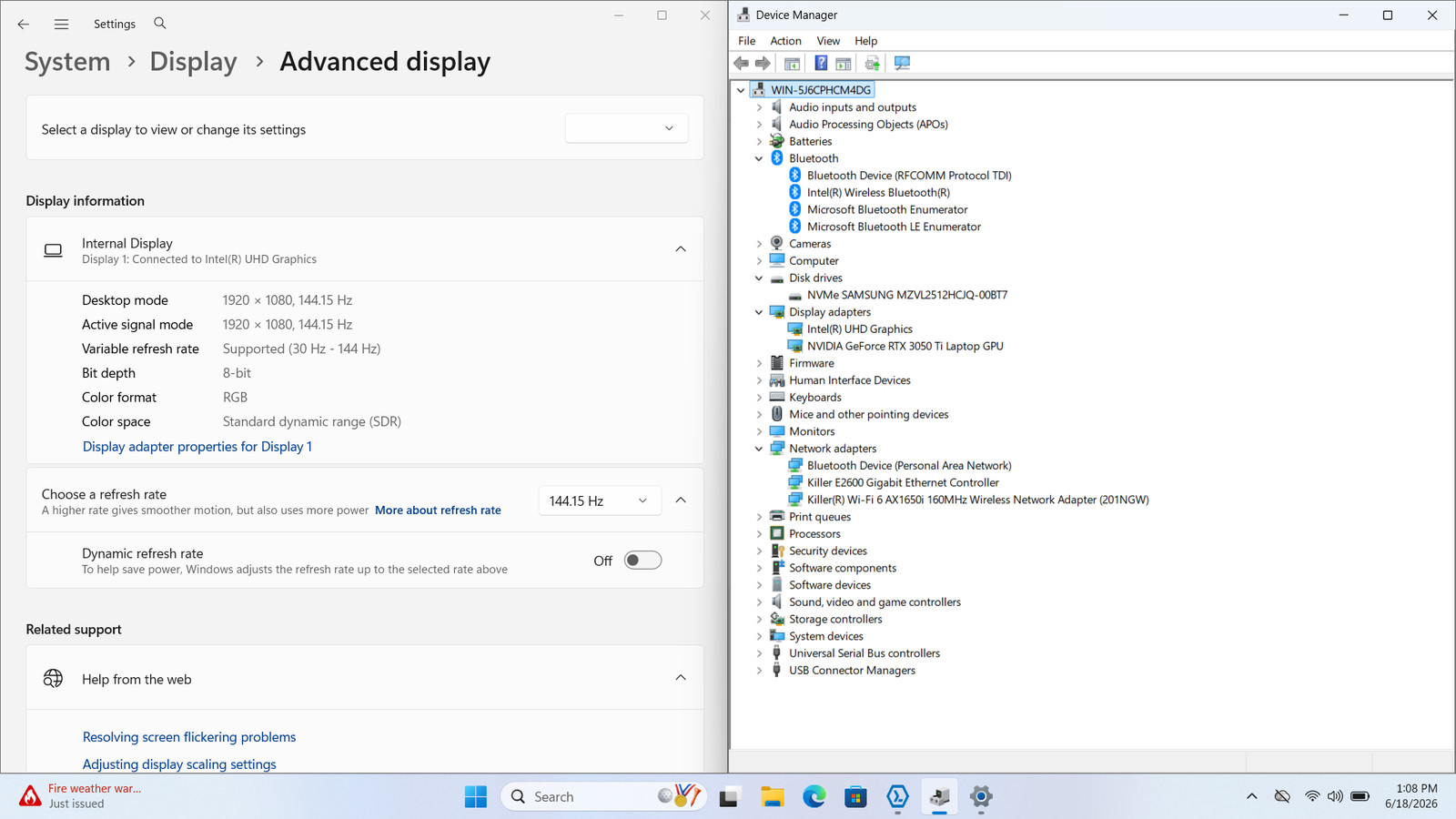Click the taskbar Search box
This screenshot has height=819, width=1456.
click(x=602, y=797)
